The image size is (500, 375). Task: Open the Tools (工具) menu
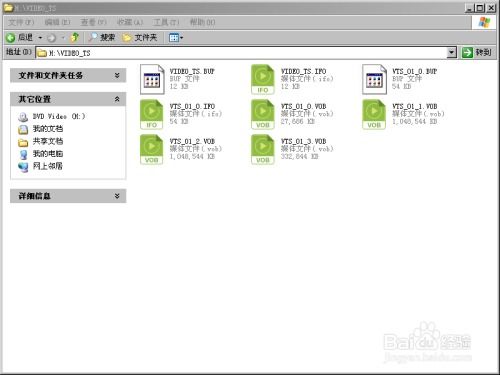click(166, 22)
